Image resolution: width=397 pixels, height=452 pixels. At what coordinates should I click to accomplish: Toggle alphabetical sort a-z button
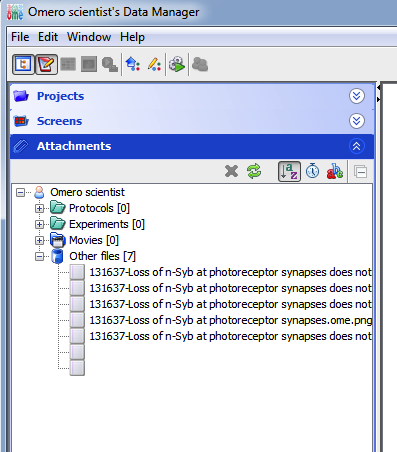coord(289,172)
